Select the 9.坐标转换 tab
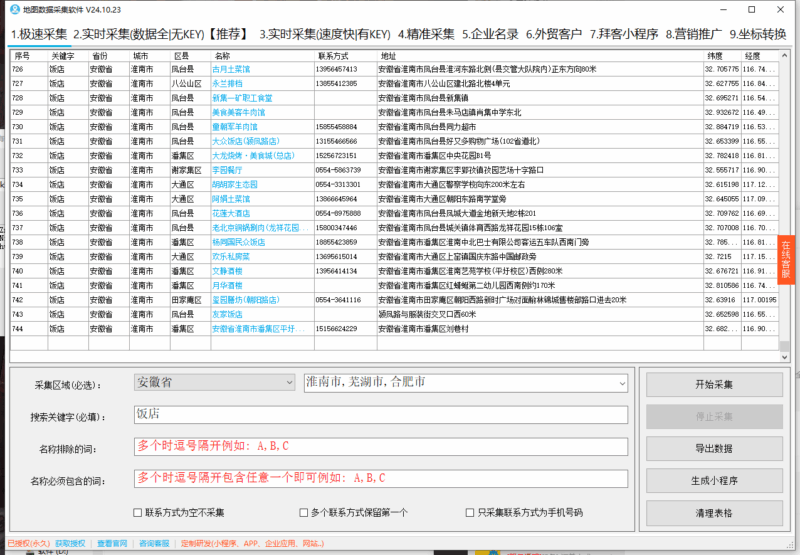Image resolution: width=800 pixels, height=555 pixels. pyautogui.click(x=758, y=34)
